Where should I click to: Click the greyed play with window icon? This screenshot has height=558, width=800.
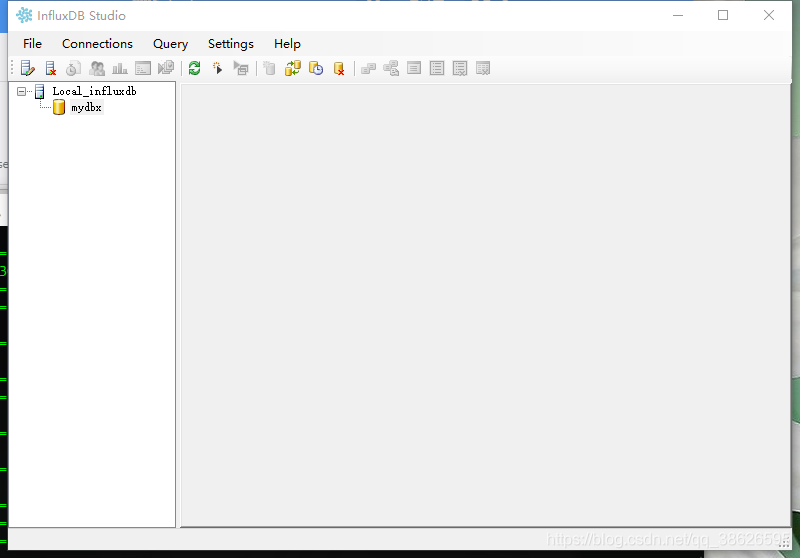[x=240, y=68]
